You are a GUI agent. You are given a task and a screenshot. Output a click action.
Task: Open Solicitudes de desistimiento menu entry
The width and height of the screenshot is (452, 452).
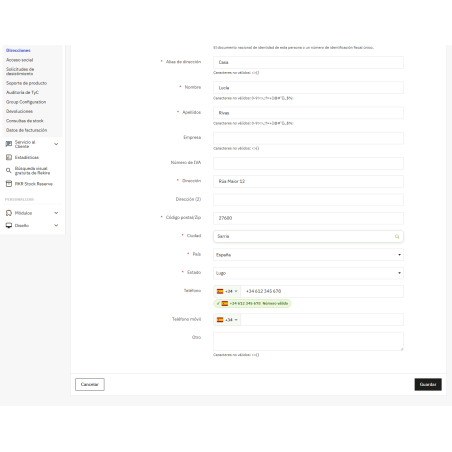tap(20, 71)
